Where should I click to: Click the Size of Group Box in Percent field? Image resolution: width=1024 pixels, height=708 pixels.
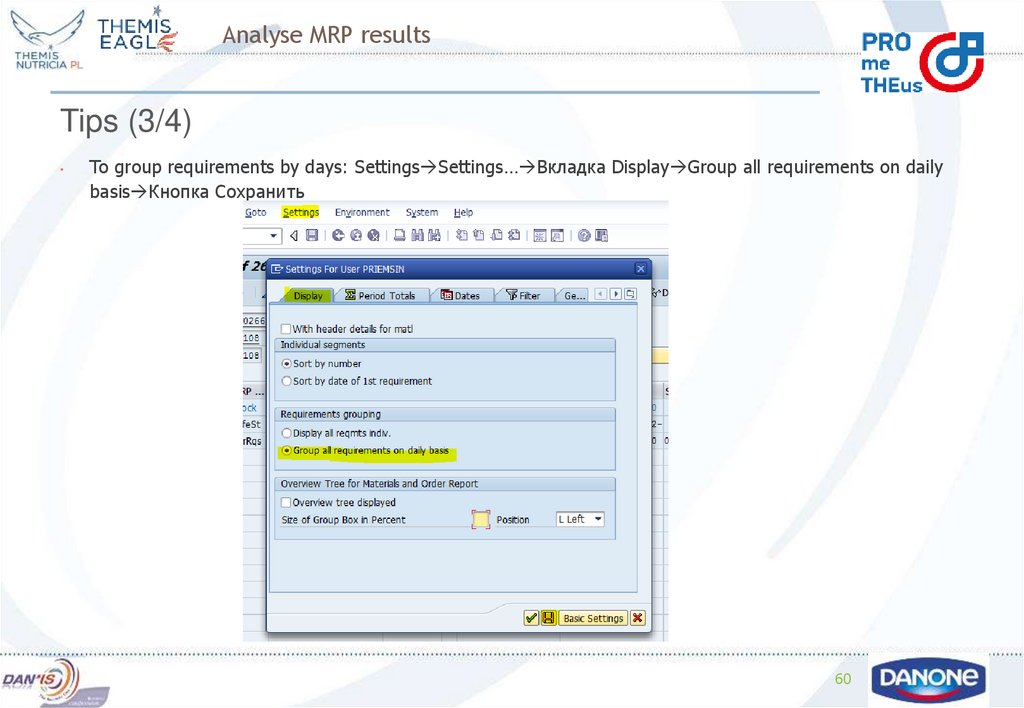(x=481, y=518)
